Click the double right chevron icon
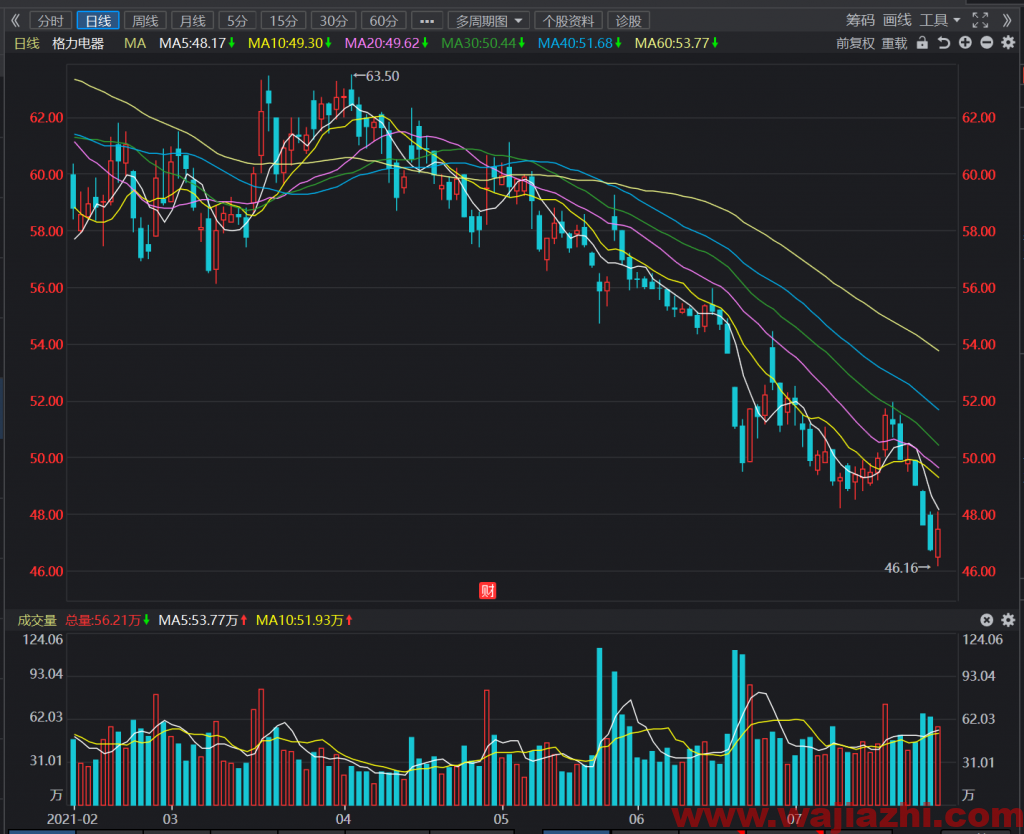 (1007, 20)
